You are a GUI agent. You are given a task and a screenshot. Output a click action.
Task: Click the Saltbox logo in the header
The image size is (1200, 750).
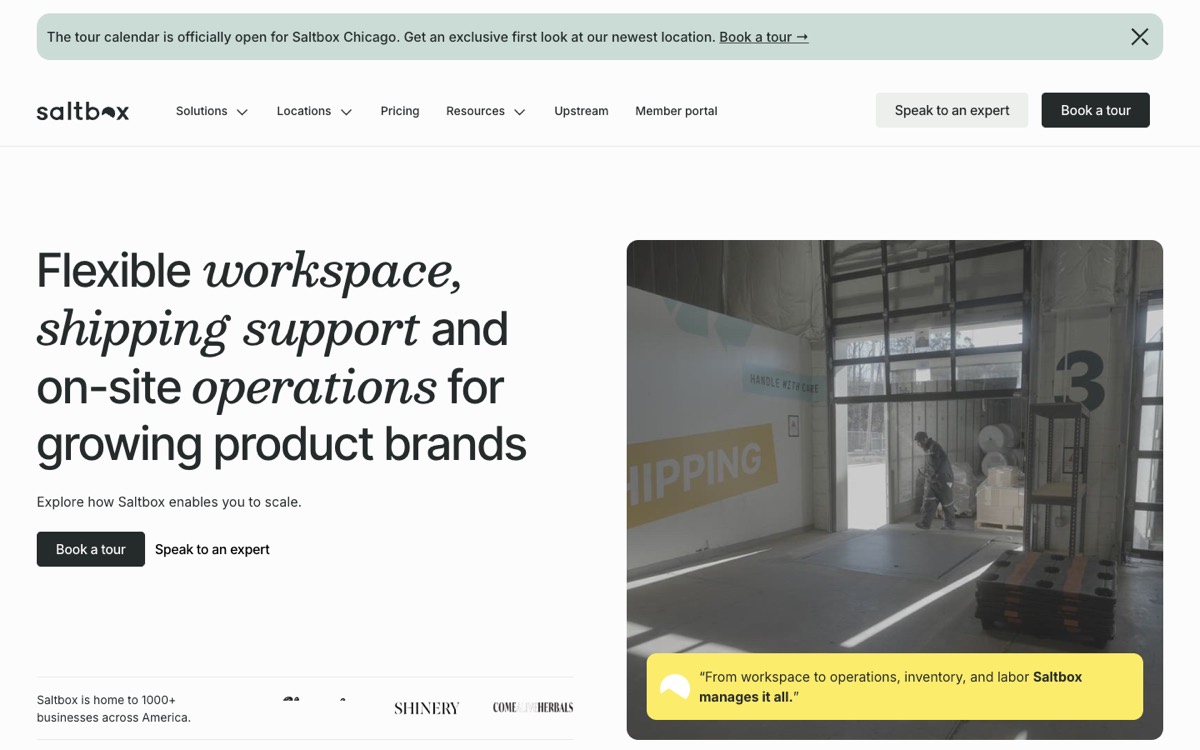(83, 111)
